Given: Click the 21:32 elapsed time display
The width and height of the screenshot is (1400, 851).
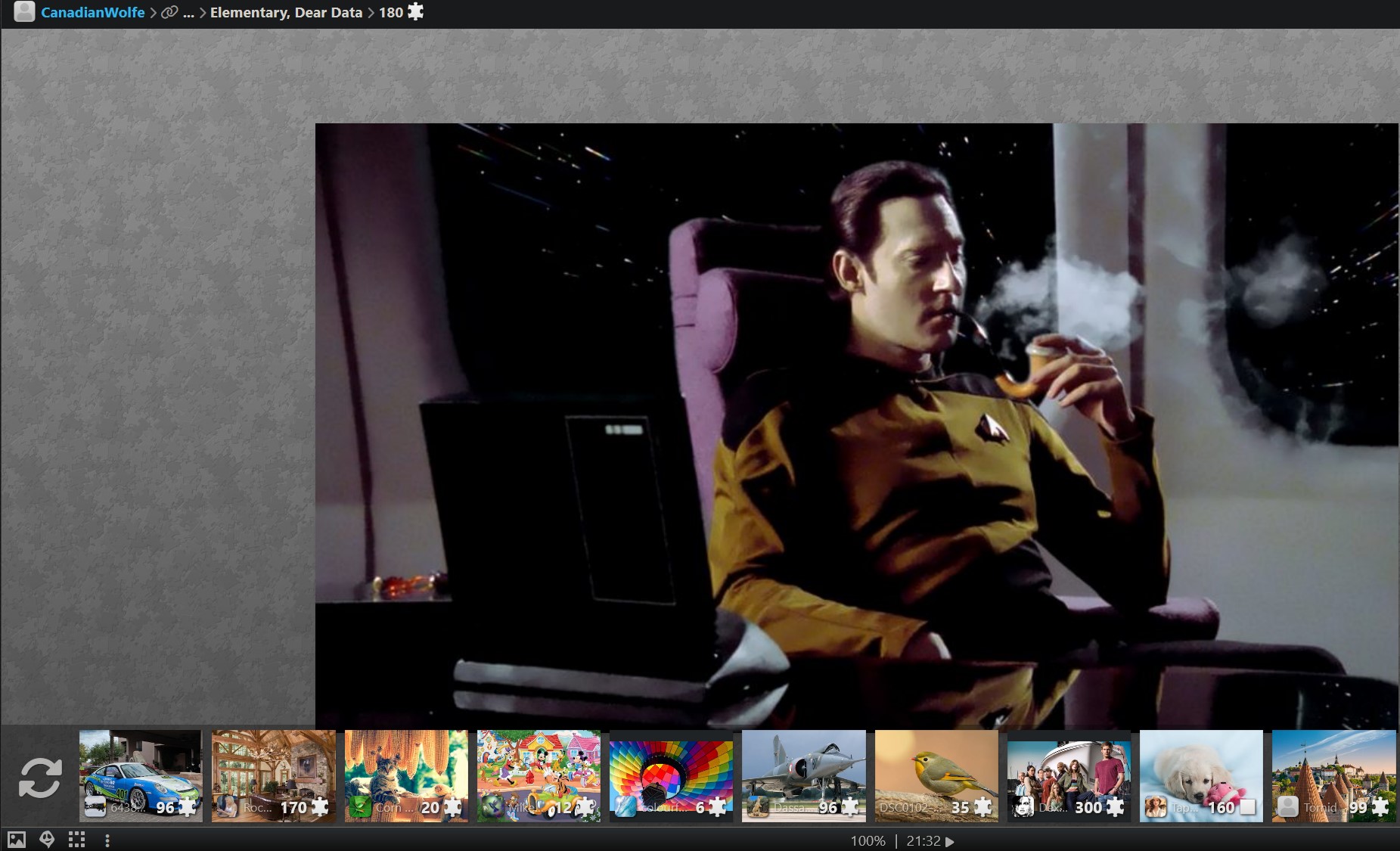Looking at the screenshot, I should coord(923,841).
